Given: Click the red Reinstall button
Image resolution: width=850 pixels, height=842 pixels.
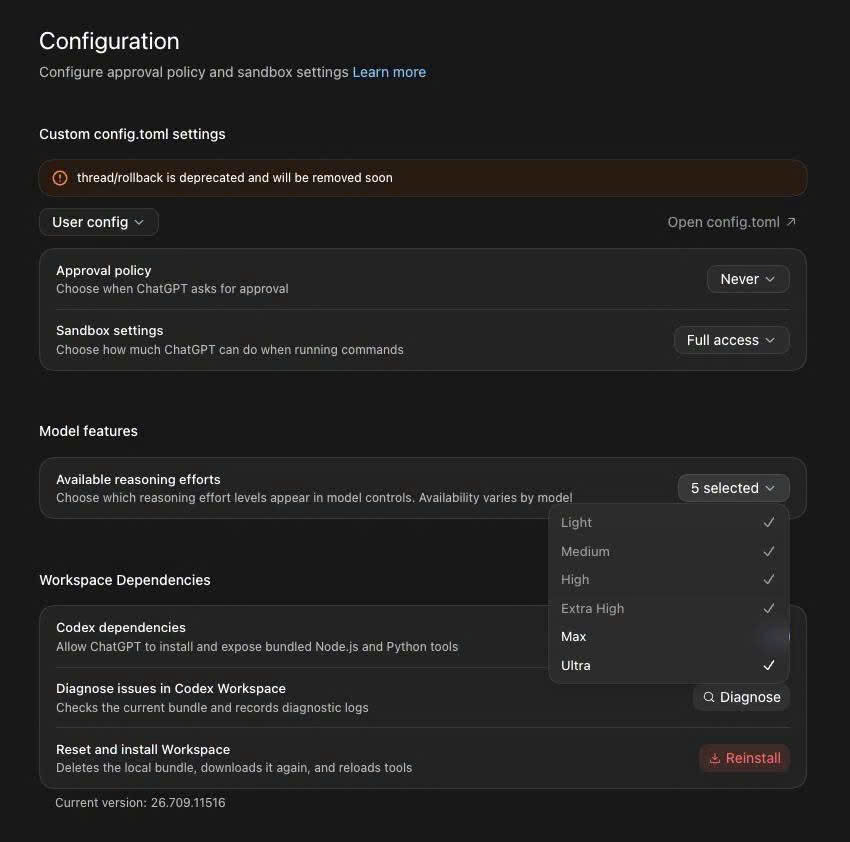Looking at the screenshot, I should point(744,758).
